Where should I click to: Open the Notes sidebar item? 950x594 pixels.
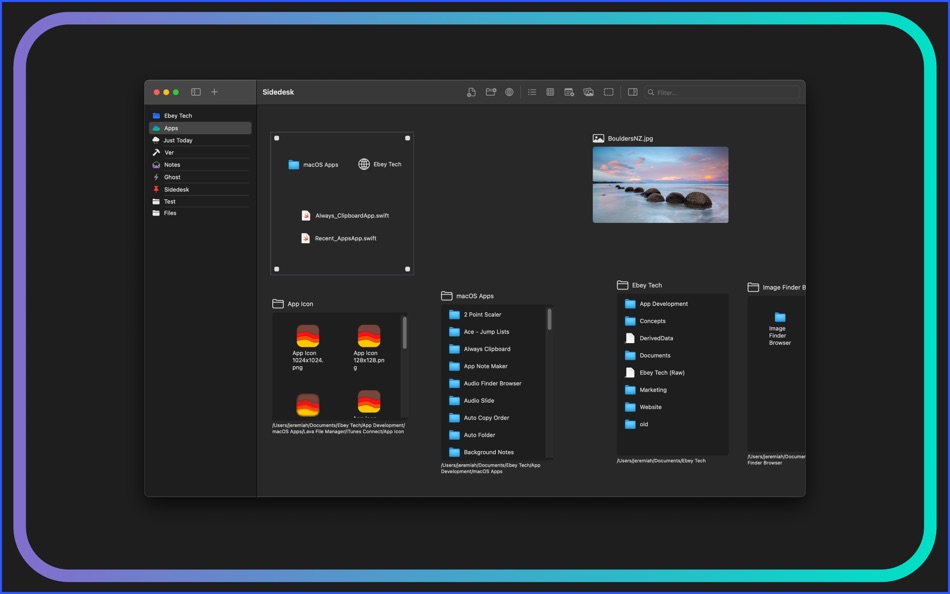200,165
